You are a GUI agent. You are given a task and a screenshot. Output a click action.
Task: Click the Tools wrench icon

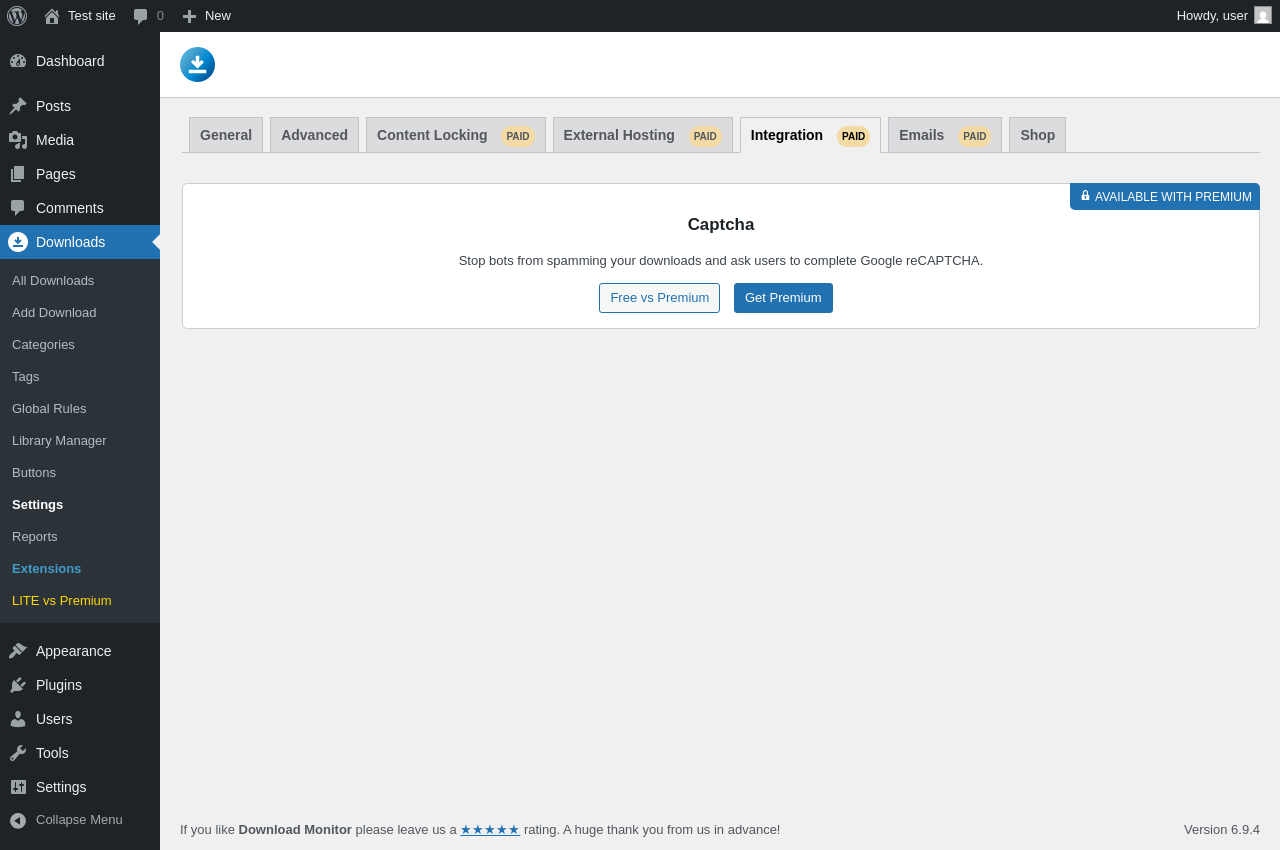click(18, 753)
